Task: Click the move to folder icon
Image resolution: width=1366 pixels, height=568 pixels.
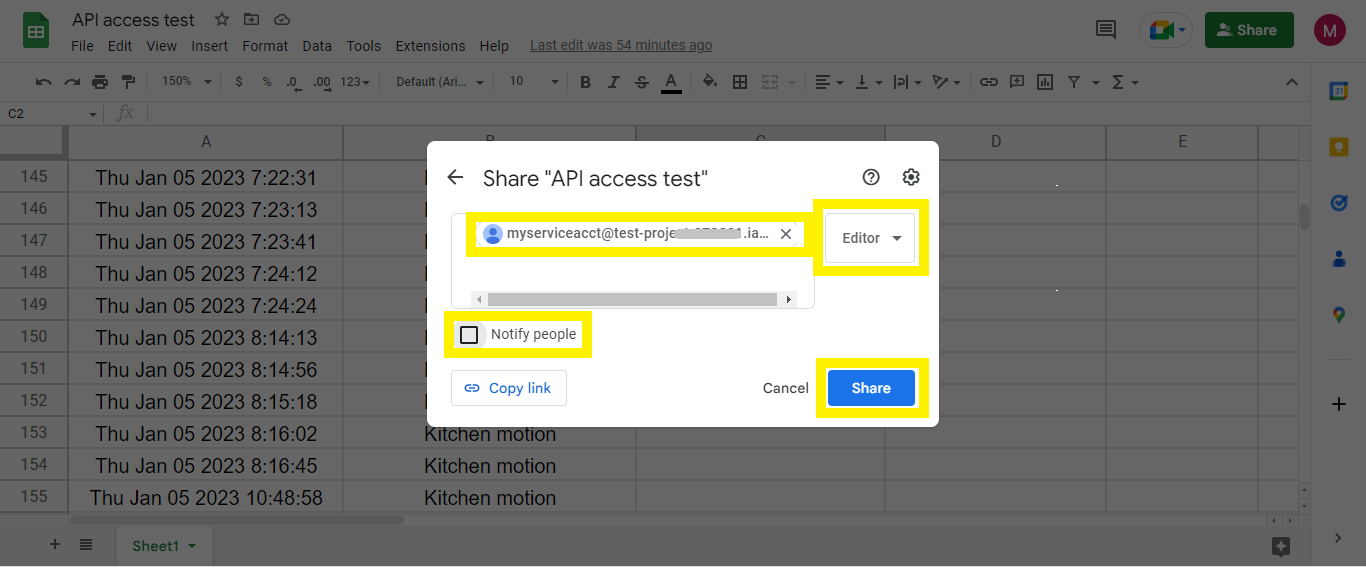Action: tap(251, 20)
